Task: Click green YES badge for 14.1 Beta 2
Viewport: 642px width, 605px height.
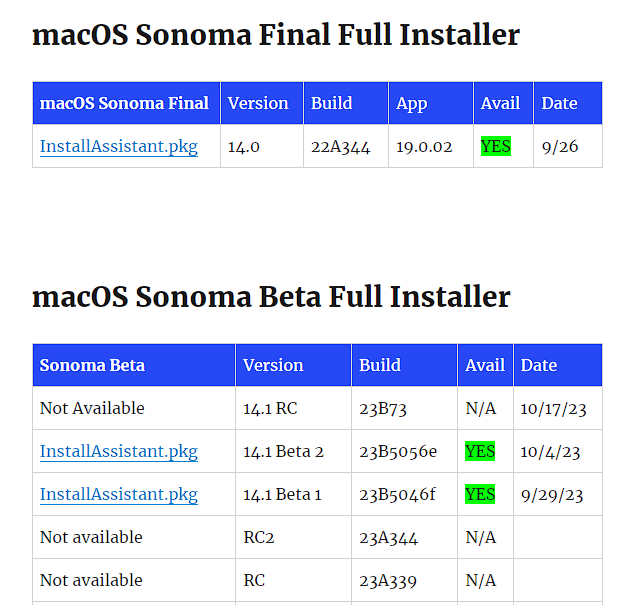Action: point(480,451)
